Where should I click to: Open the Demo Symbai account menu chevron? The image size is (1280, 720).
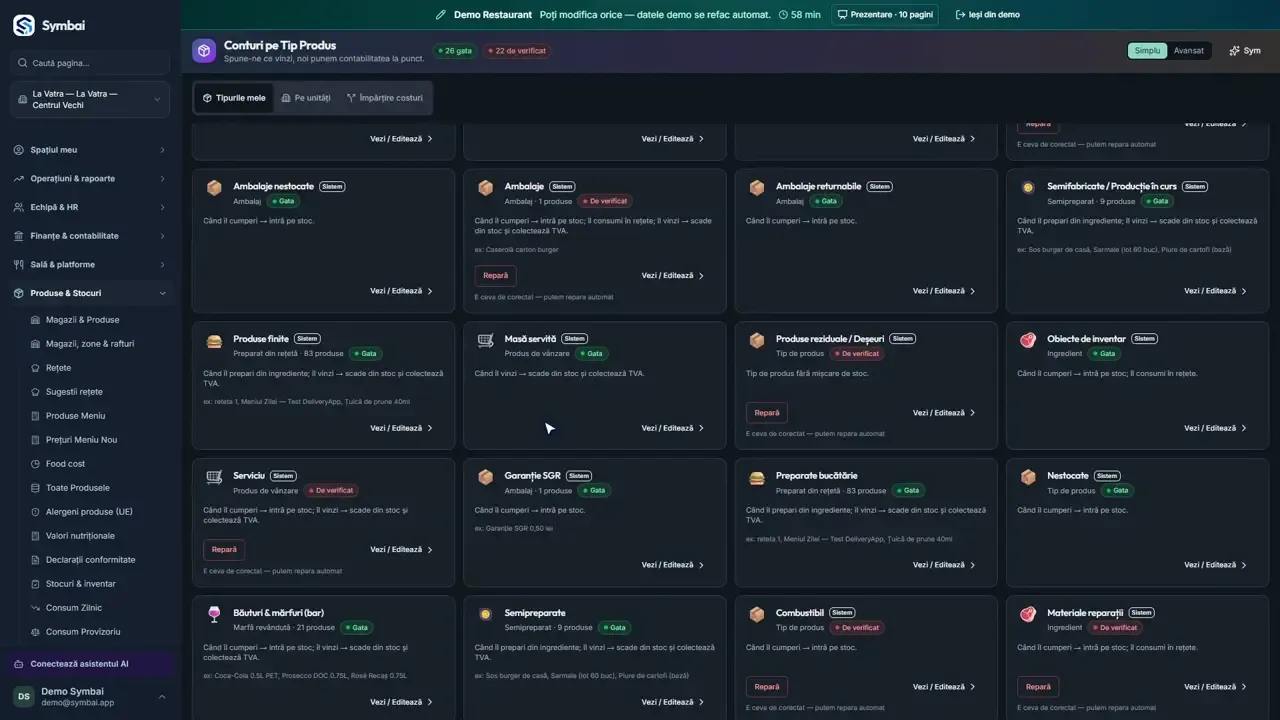[162, 697]
